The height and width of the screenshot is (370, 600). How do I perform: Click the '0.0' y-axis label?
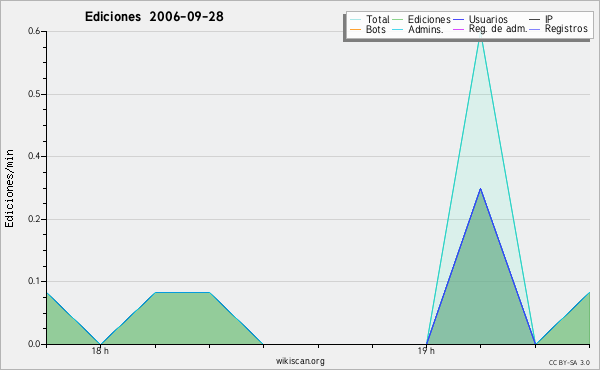point(34,344)
